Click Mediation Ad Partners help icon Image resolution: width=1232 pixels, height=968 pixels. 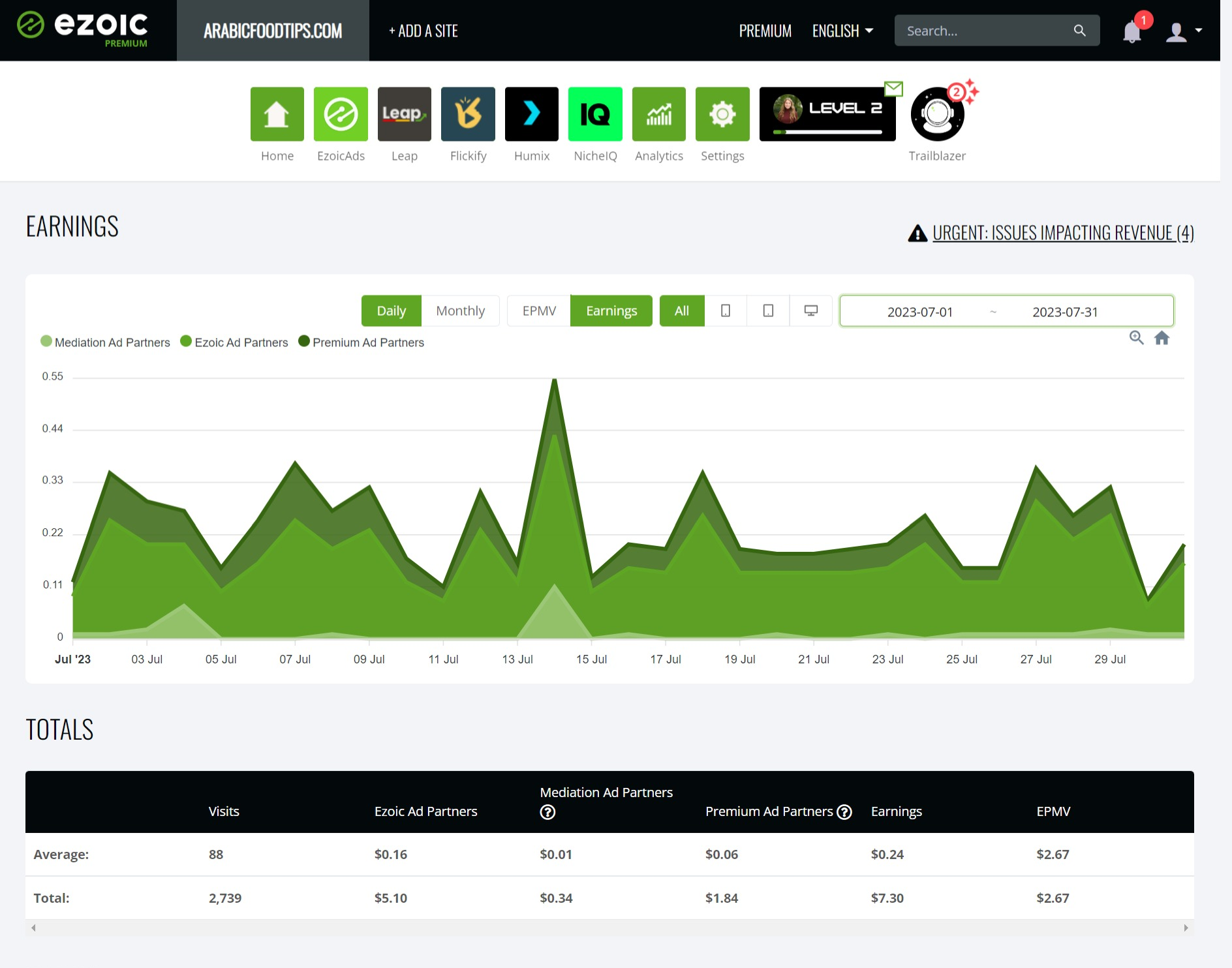pyautogui.click(x=547, y=812)
